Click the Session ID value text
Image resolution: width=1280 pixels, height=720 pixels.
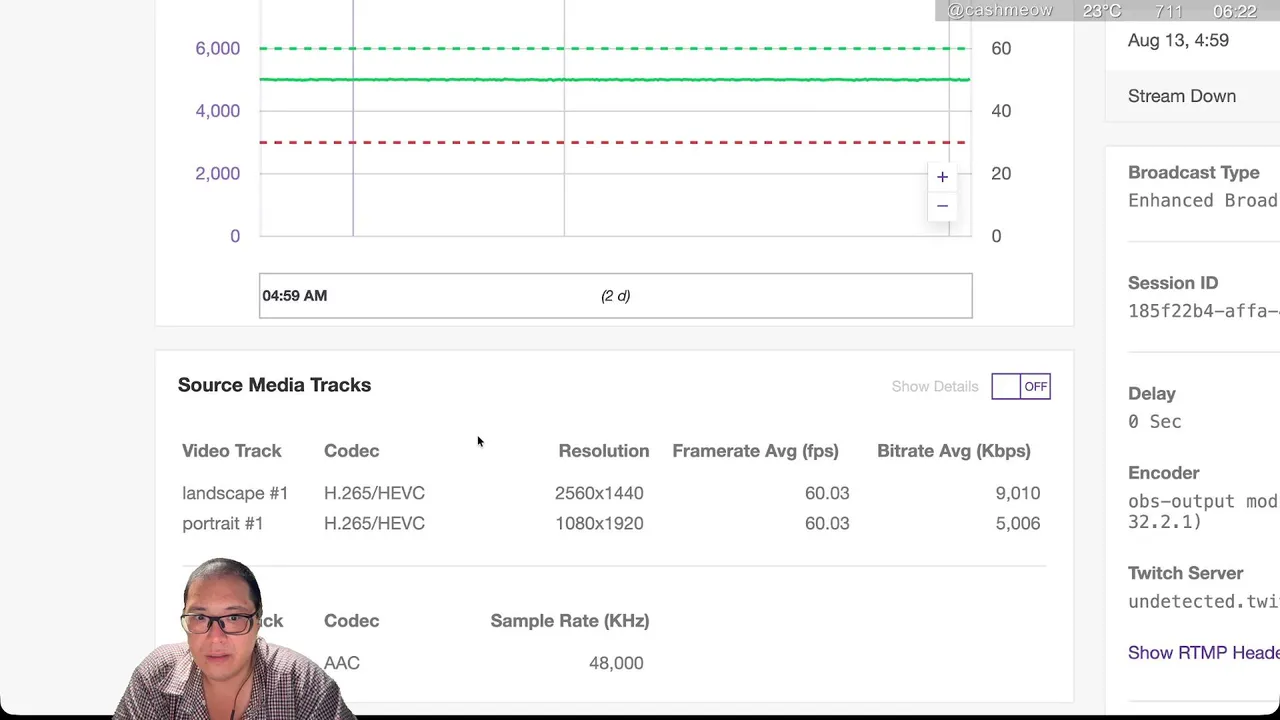1204,311
